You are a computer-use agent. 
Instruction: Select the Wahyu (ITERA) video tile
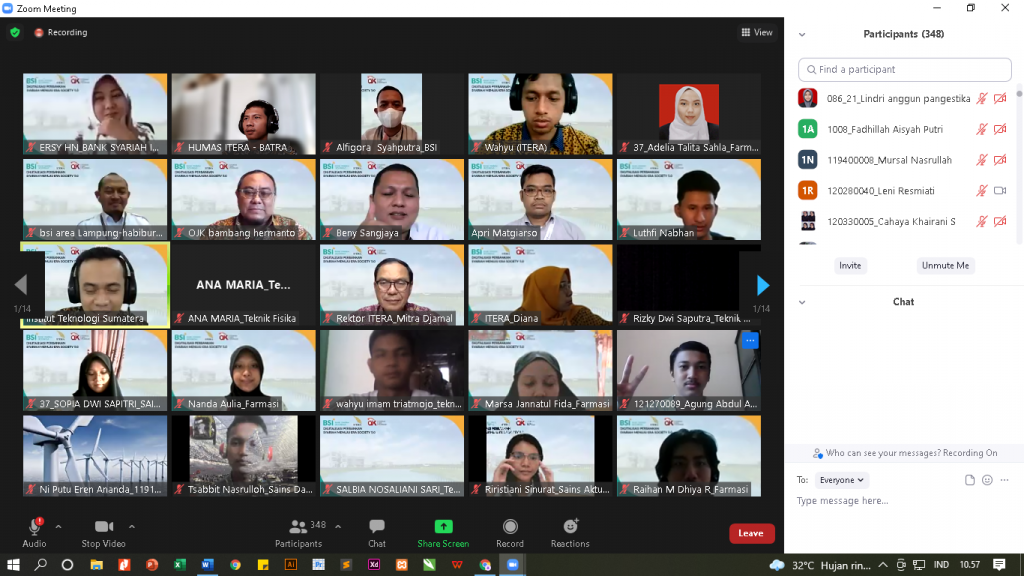coord(540,114)
